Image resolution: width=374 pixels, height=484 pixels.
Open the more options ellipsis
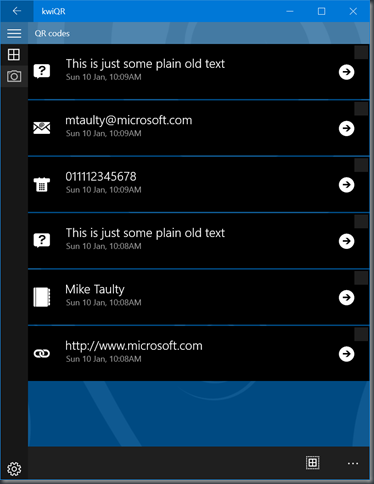(x=353, y=463)
